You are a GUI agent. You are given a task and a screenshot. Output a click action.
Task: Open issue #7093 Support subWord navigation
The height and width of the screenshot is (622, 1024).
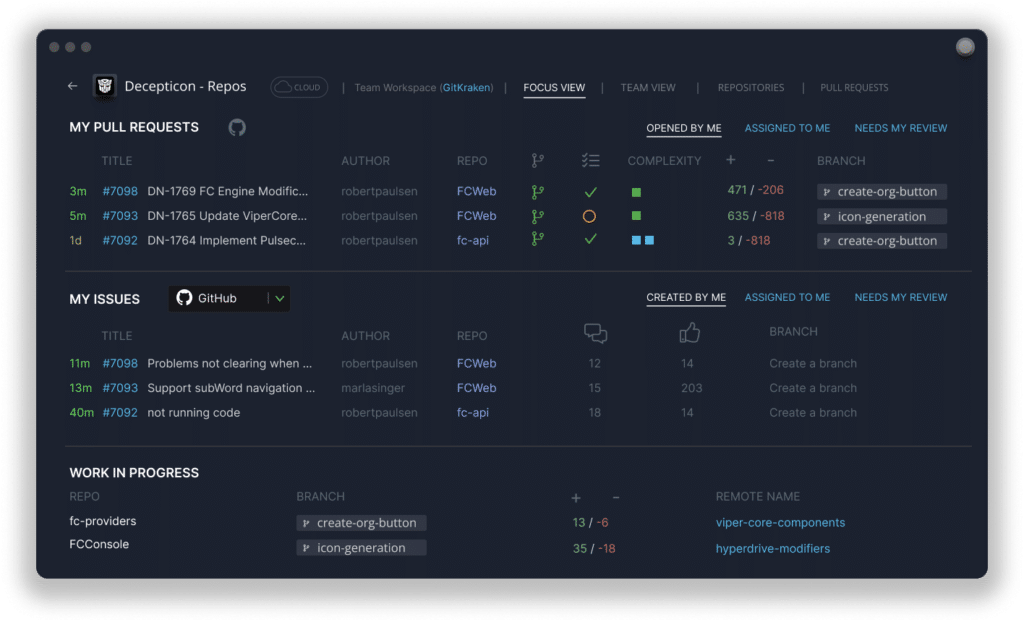(x=208, y=388)
